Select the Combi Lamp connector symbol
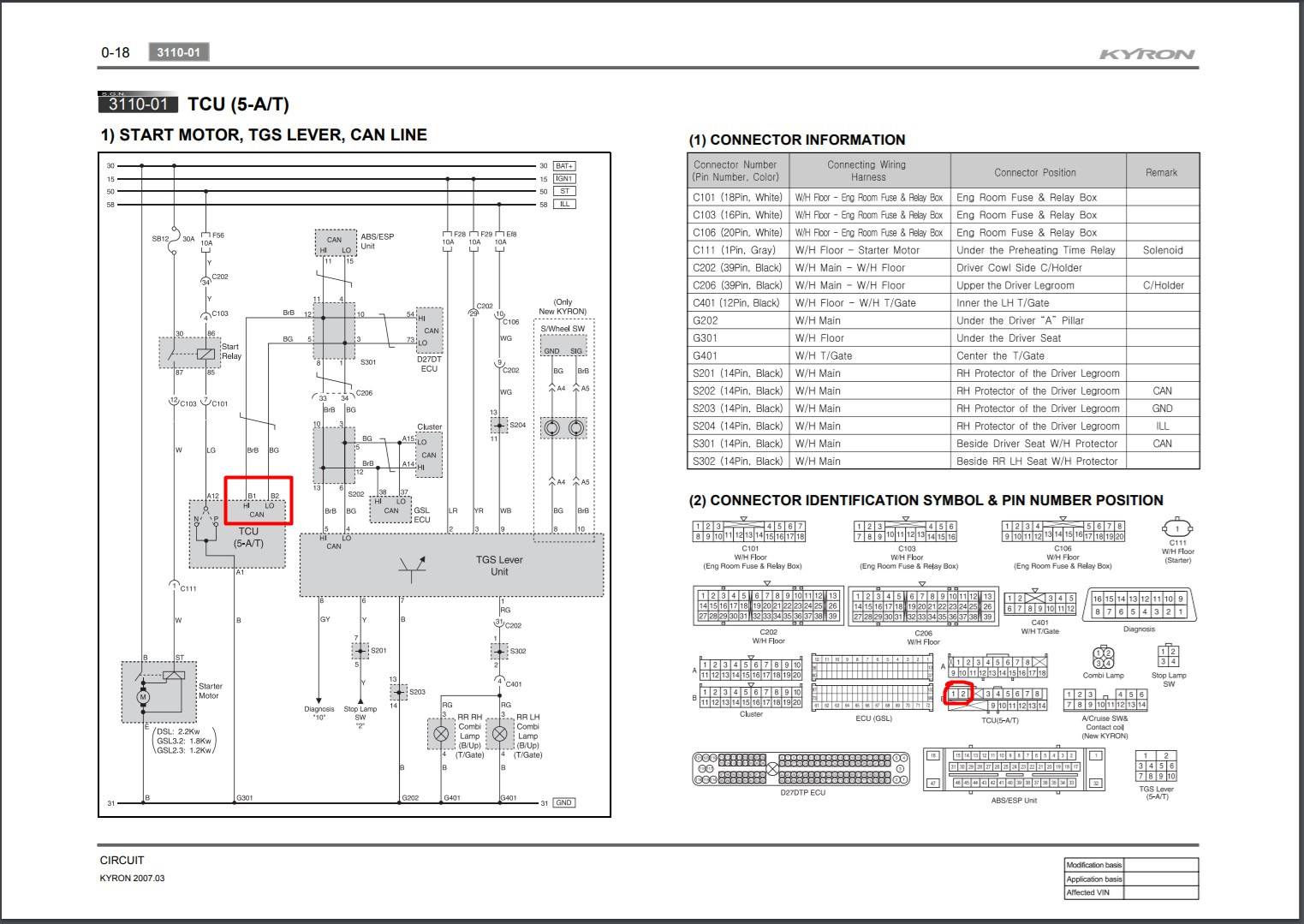1304x924 pixels. coord(1103,658)
